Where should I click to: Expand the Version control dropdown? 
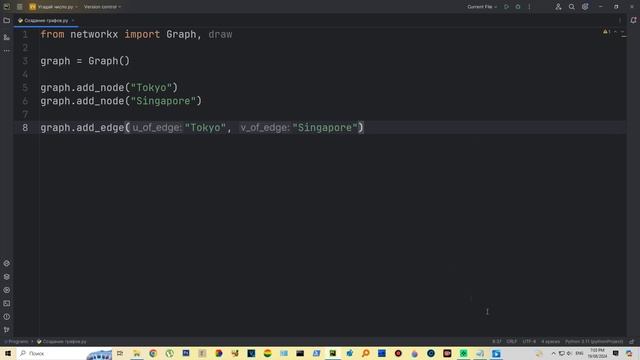coord(102,7)
